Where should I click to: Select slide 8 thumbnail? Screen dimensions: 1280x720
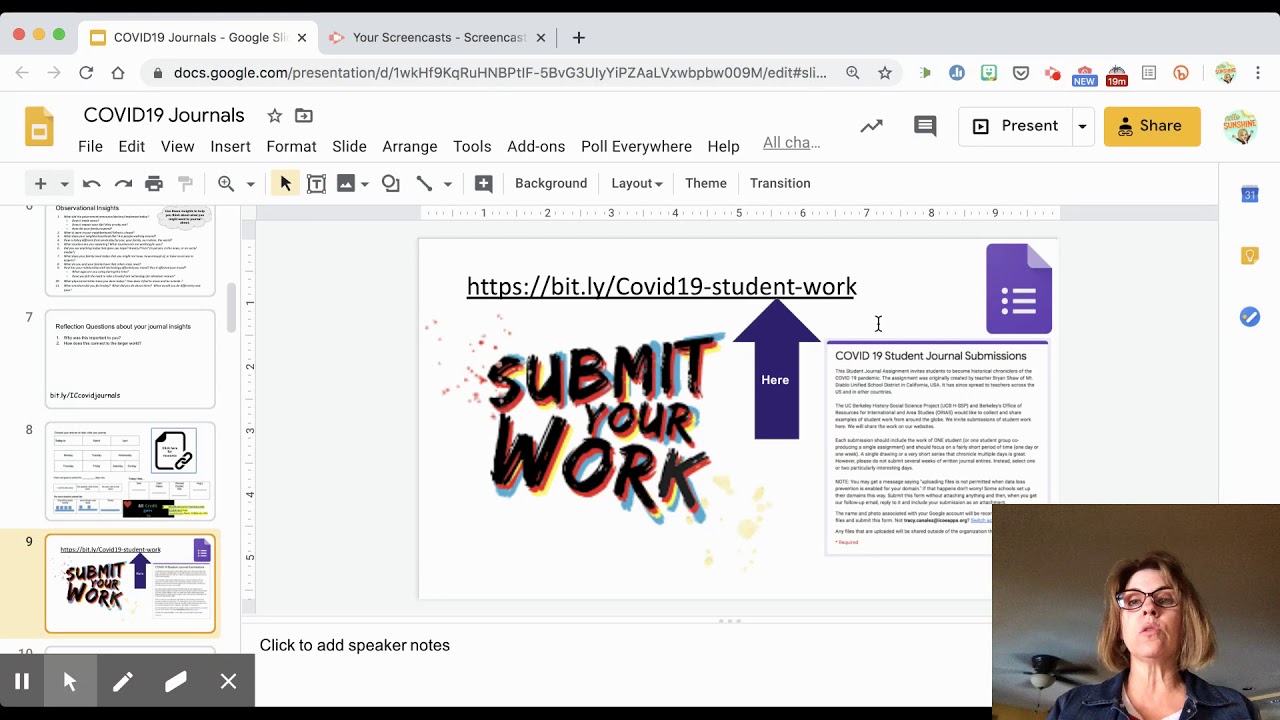[x=130, y=471]
